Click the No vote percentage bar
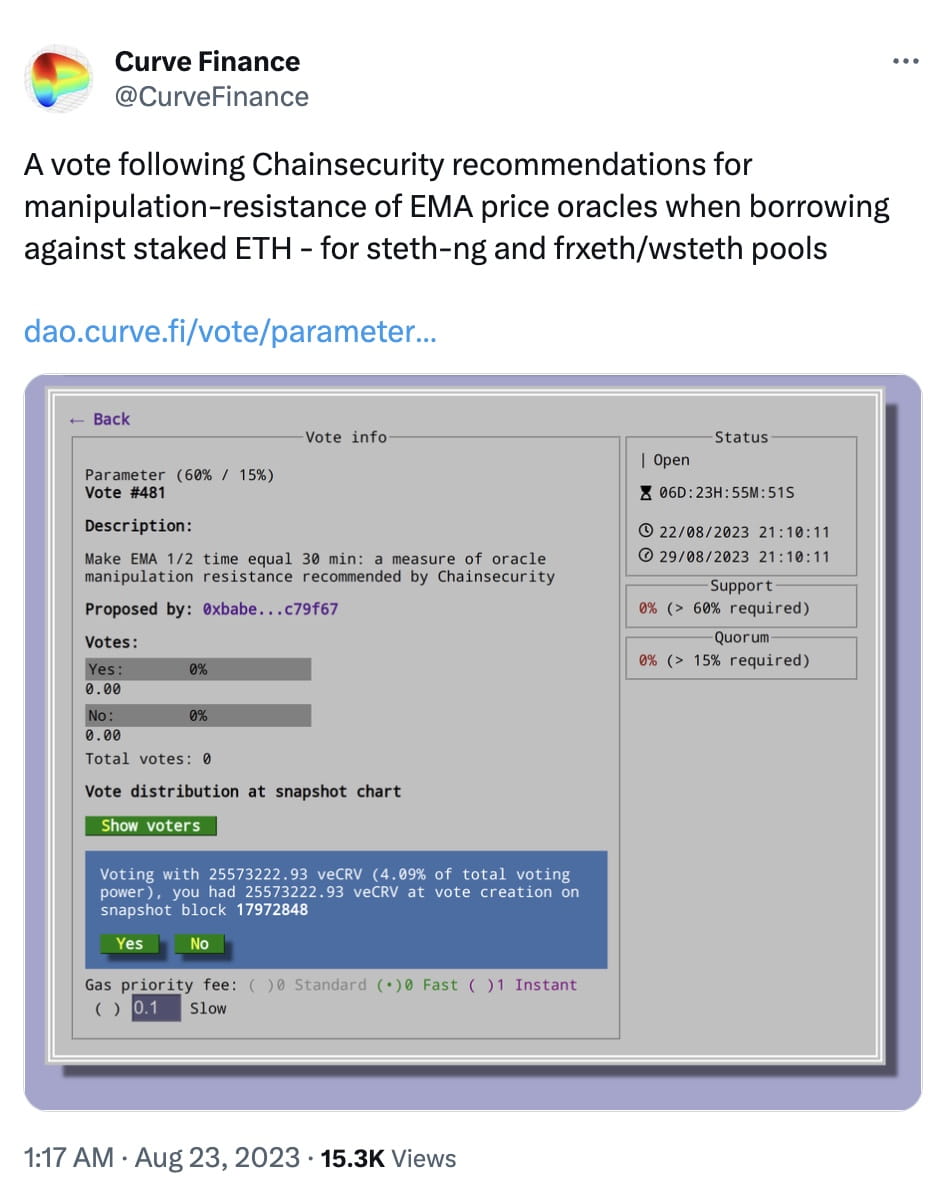Image resolution: width=942 pixels, height=1198 pixels. click(198, 715)
